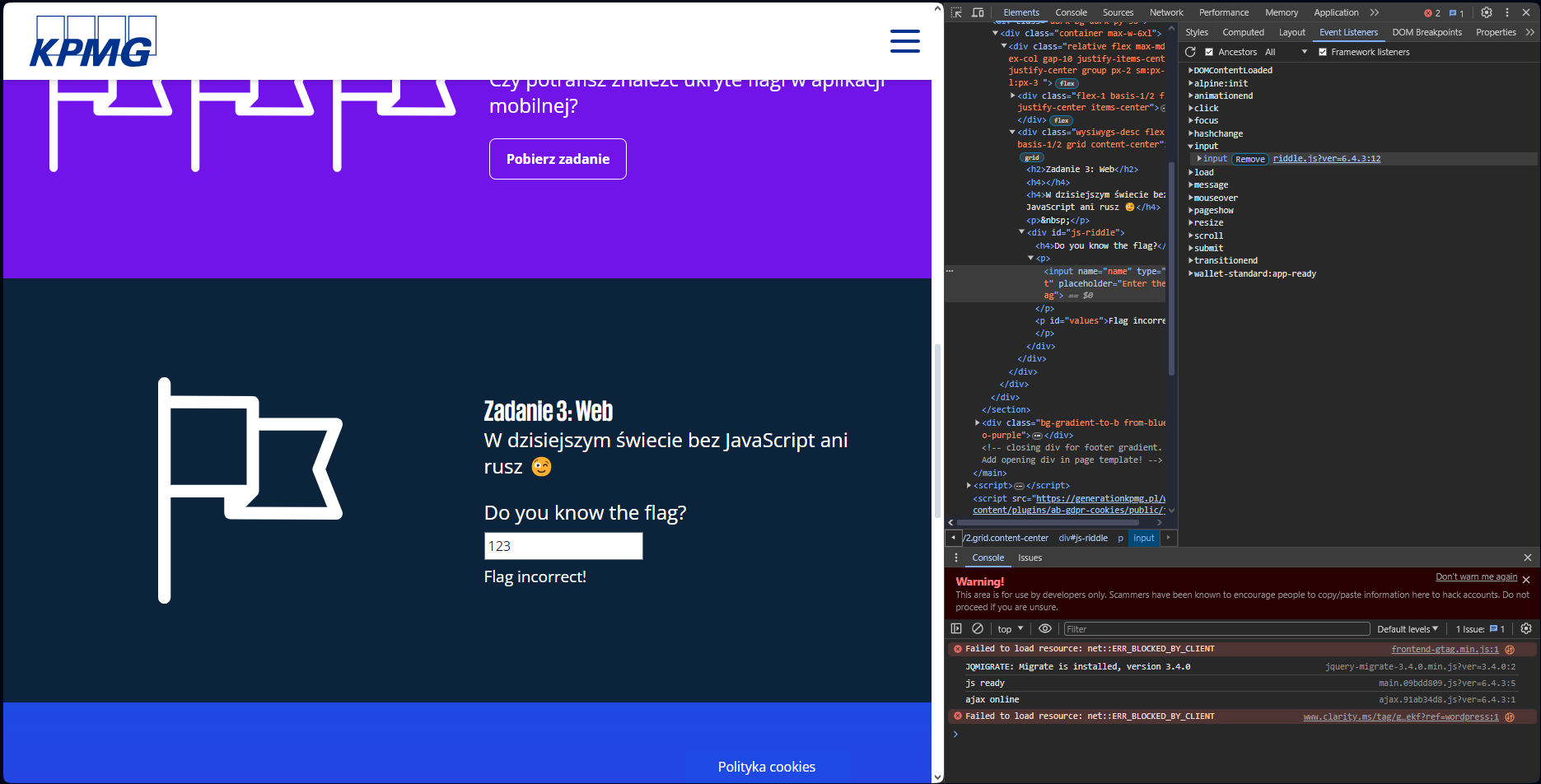
Task: Click the "Don't warn me again" link
Action: [1476, 576]
